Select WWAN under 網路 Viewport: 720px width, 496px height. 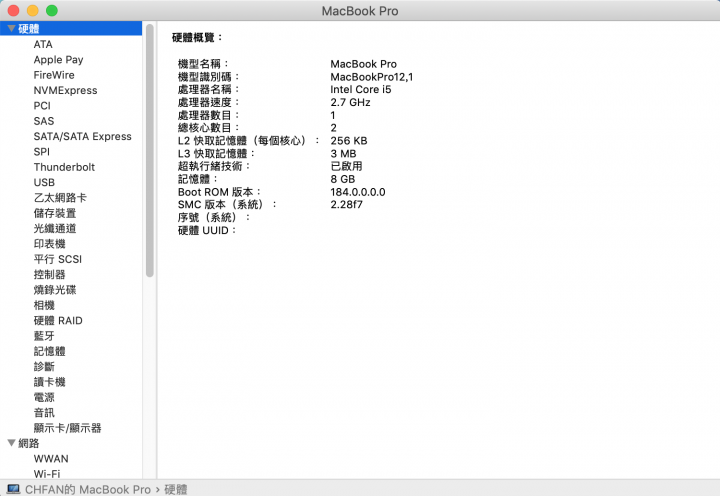[51, 459]
